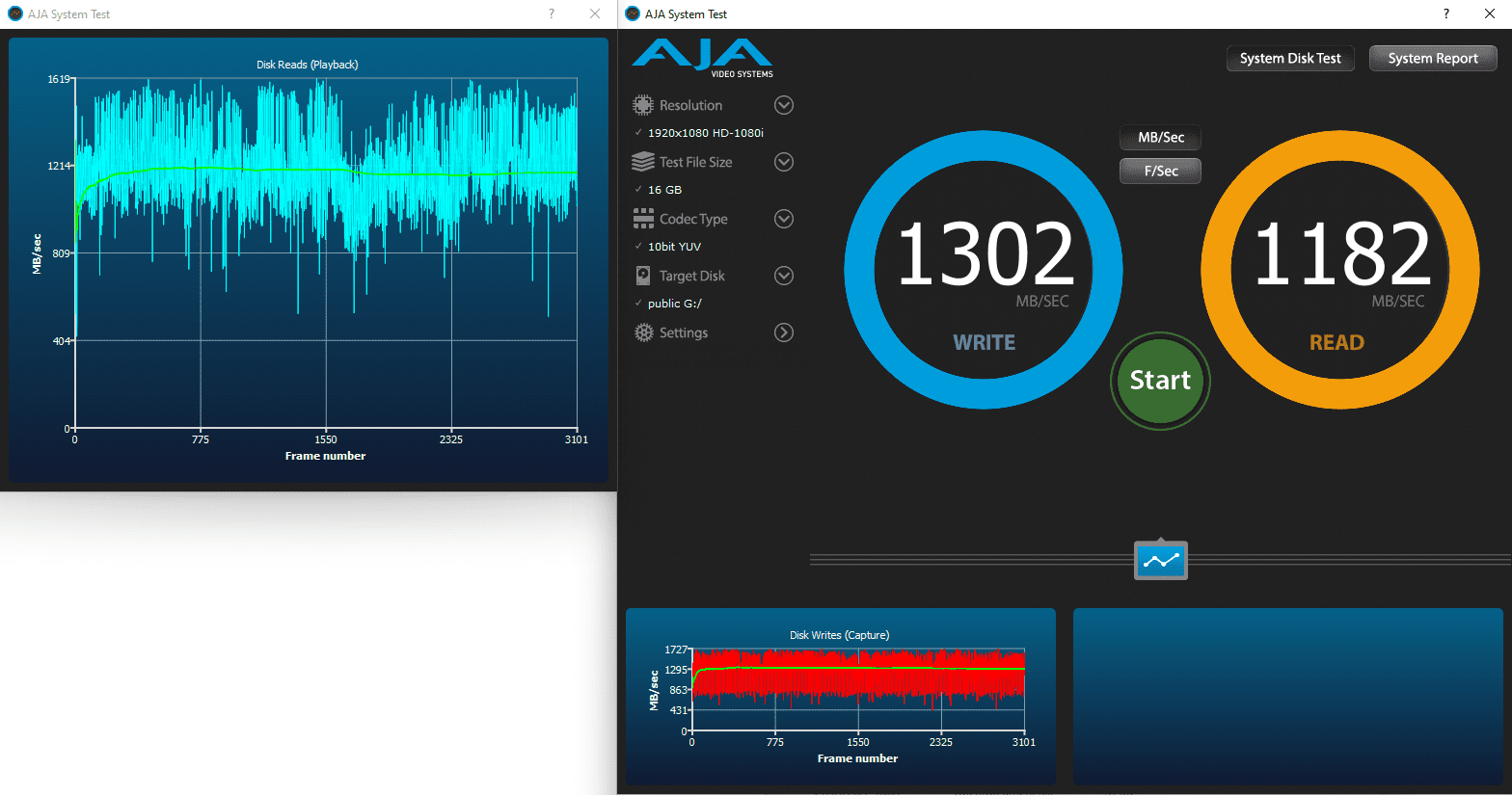Open the System Report view
Viewport: 1512px width, 796px height.
tap(1433, 59)
